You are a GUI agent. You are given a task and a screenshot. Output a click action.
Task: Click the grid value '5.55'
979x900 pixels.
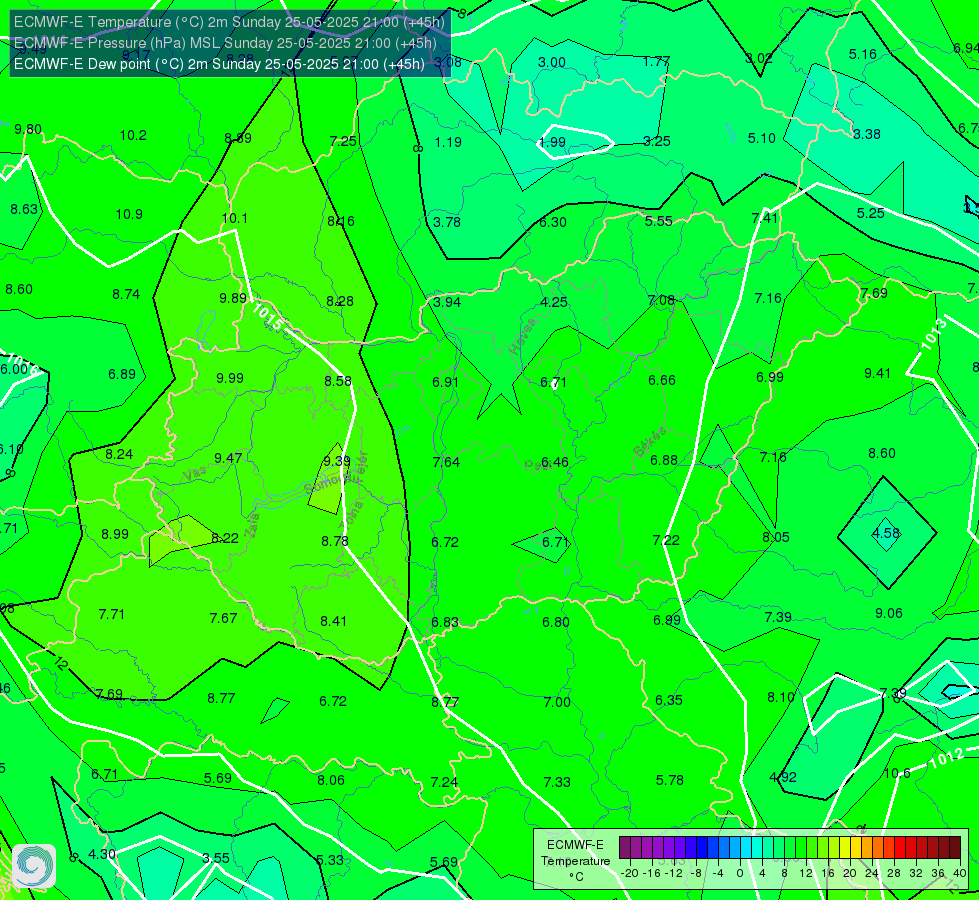[x=659, y=220]
